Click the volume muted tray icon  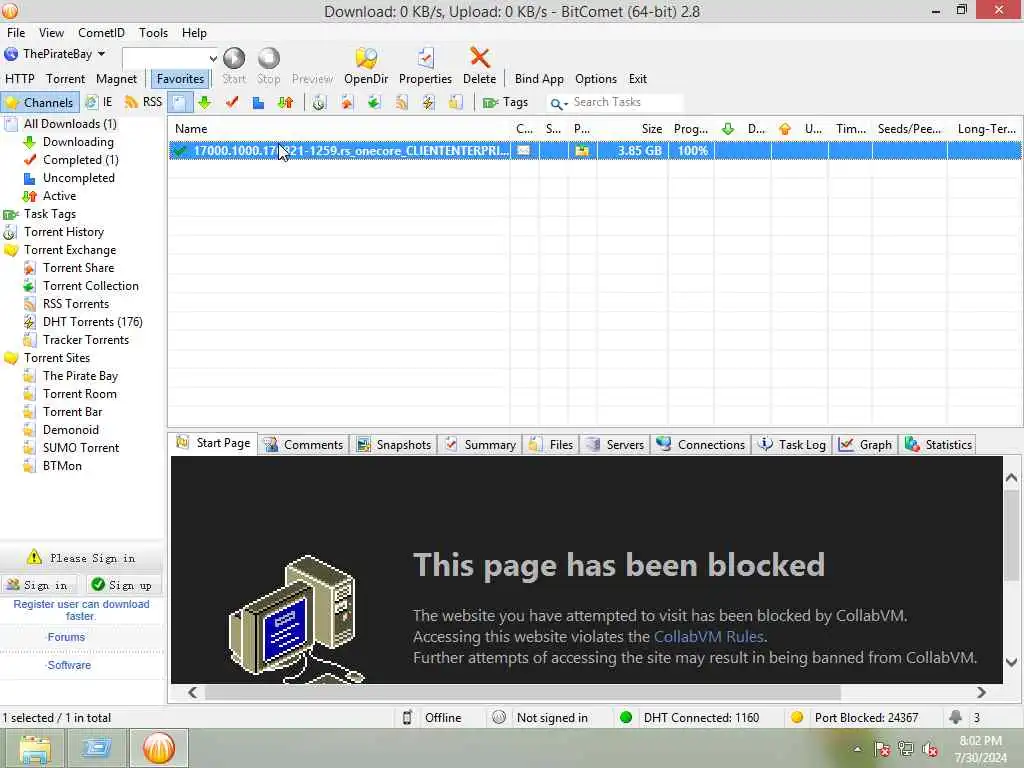[x=930, y=749]
